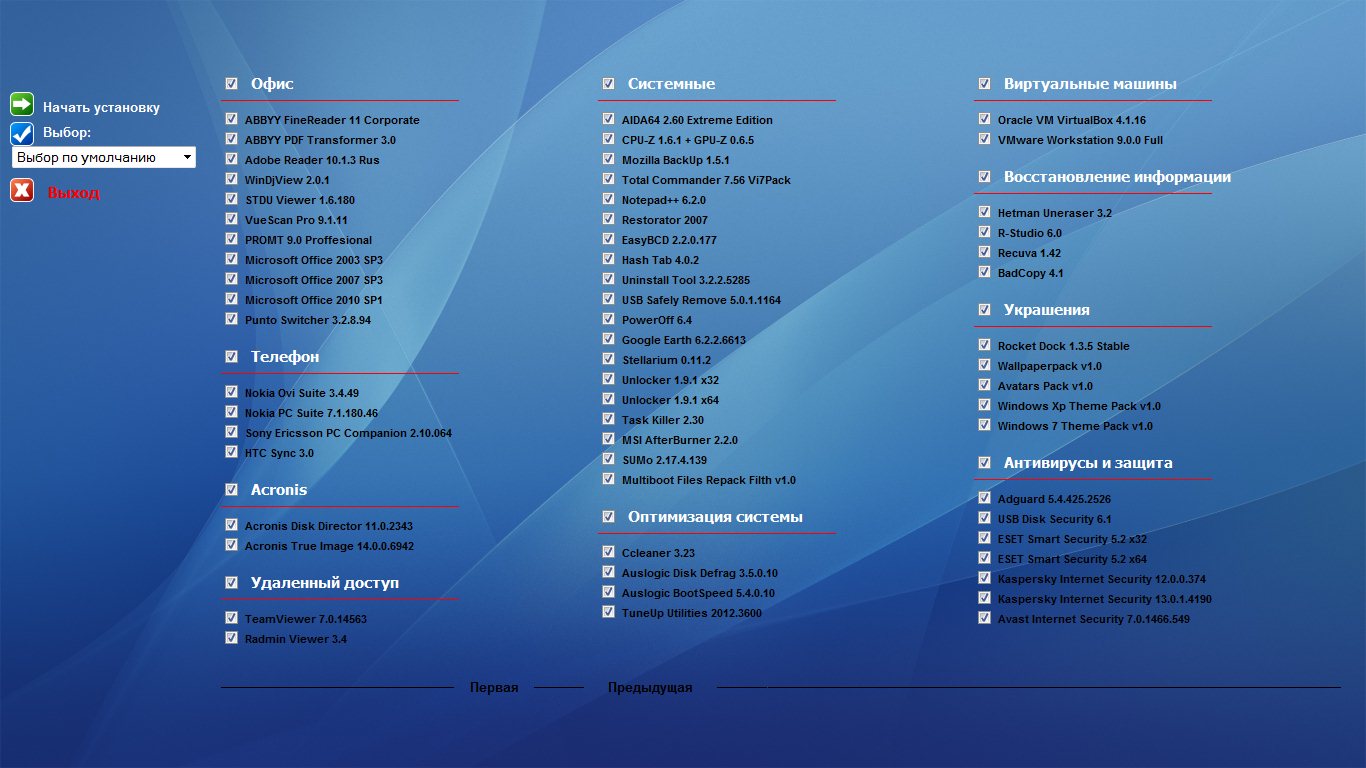Screen dimensions: 1366x768
Task: Uncheck ABBYY FineReader 11 Corporate
Action: (x=232, y=120)
